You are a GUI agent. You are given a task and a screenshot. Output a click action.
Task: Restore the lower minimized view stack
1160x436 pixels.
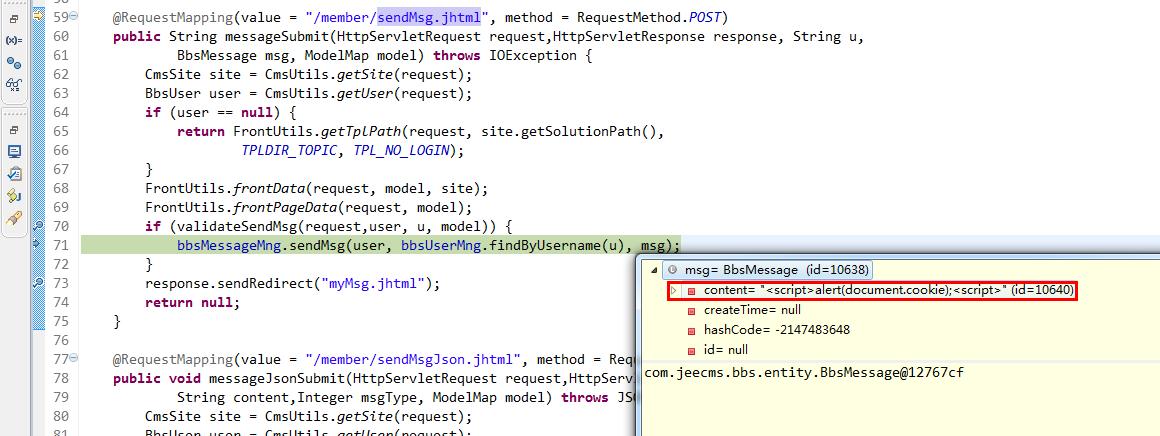pos(13,130)
